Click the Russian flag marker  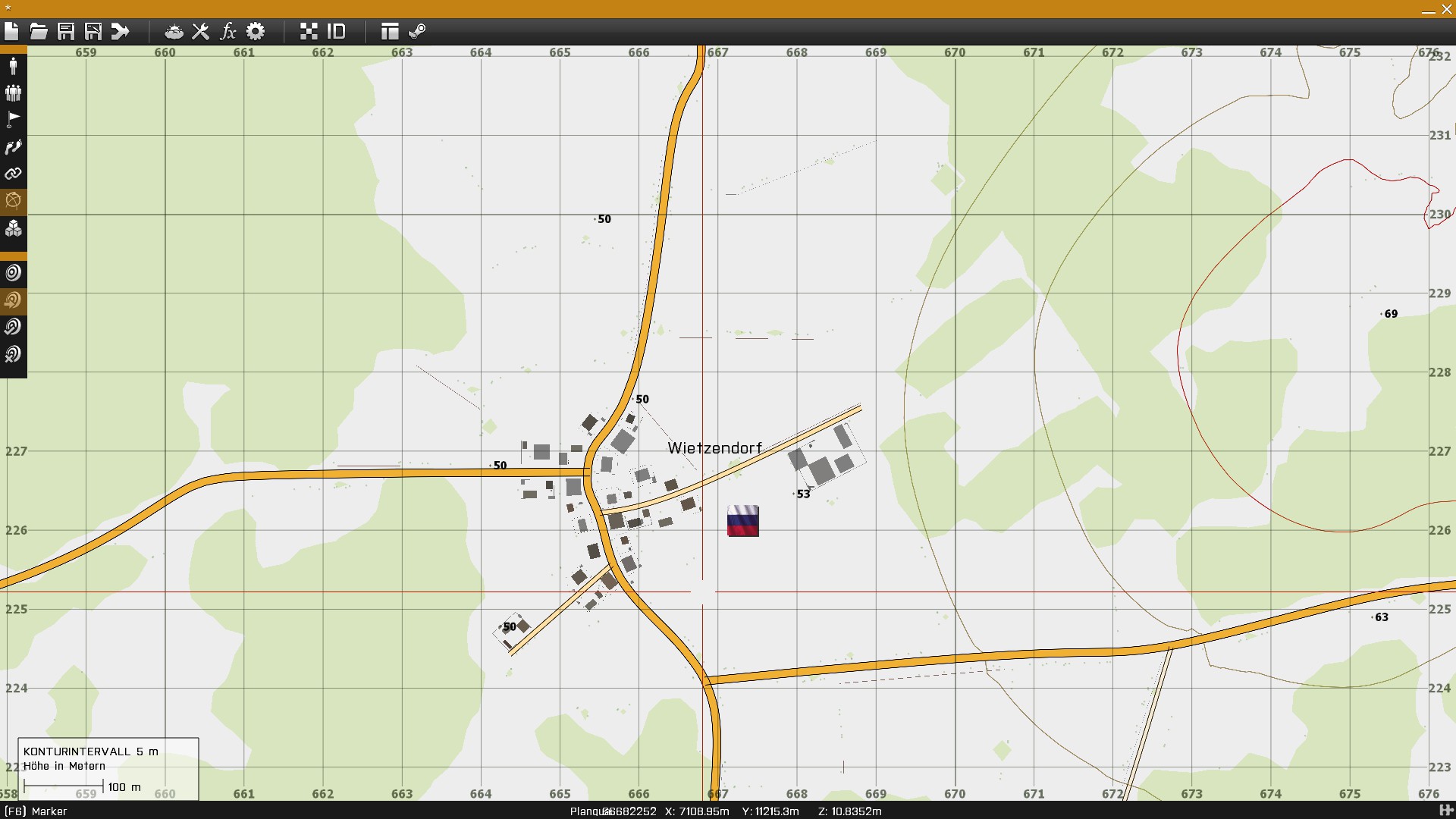tap(742, 520)
